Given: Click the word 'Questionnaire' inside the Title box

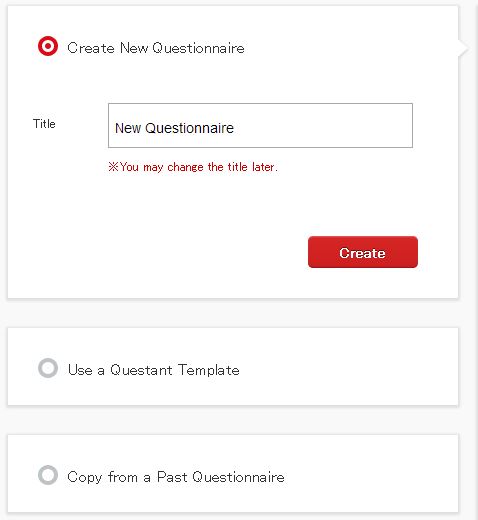Looking at the screenshot, I should pyautogui.click(x=189, y=128).
